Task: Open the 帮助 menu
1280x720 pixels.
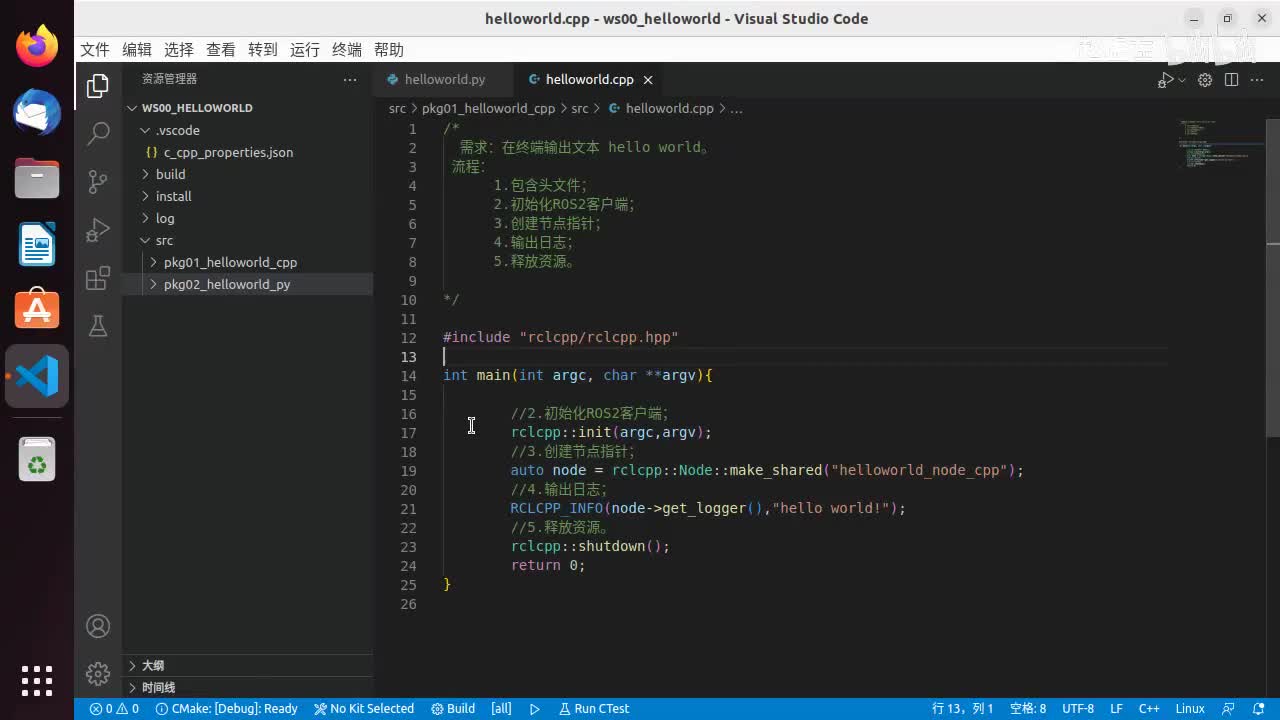Action: [389, 50]
